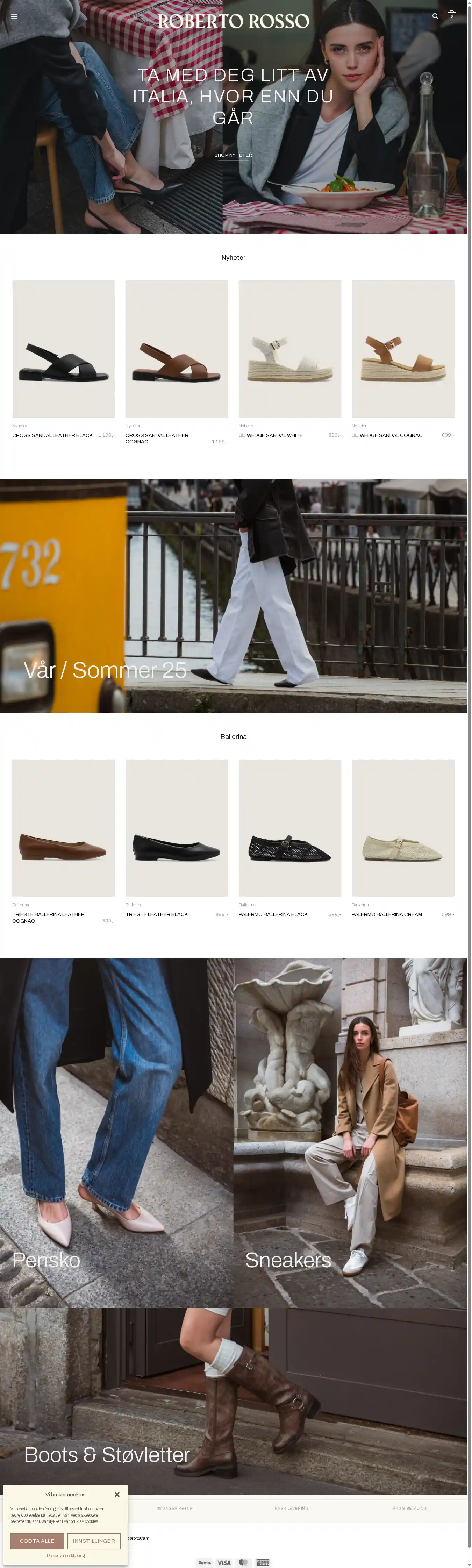Accept all cookies with Godta Alle

[37, 1541]
